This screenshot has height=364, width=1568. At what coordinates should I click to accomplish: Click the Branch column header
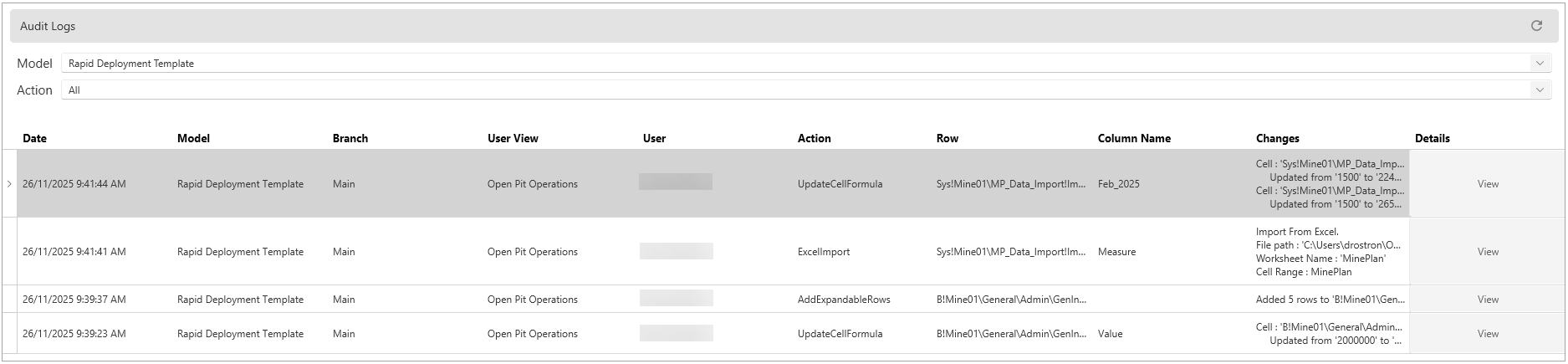click(x=350, y=139)
